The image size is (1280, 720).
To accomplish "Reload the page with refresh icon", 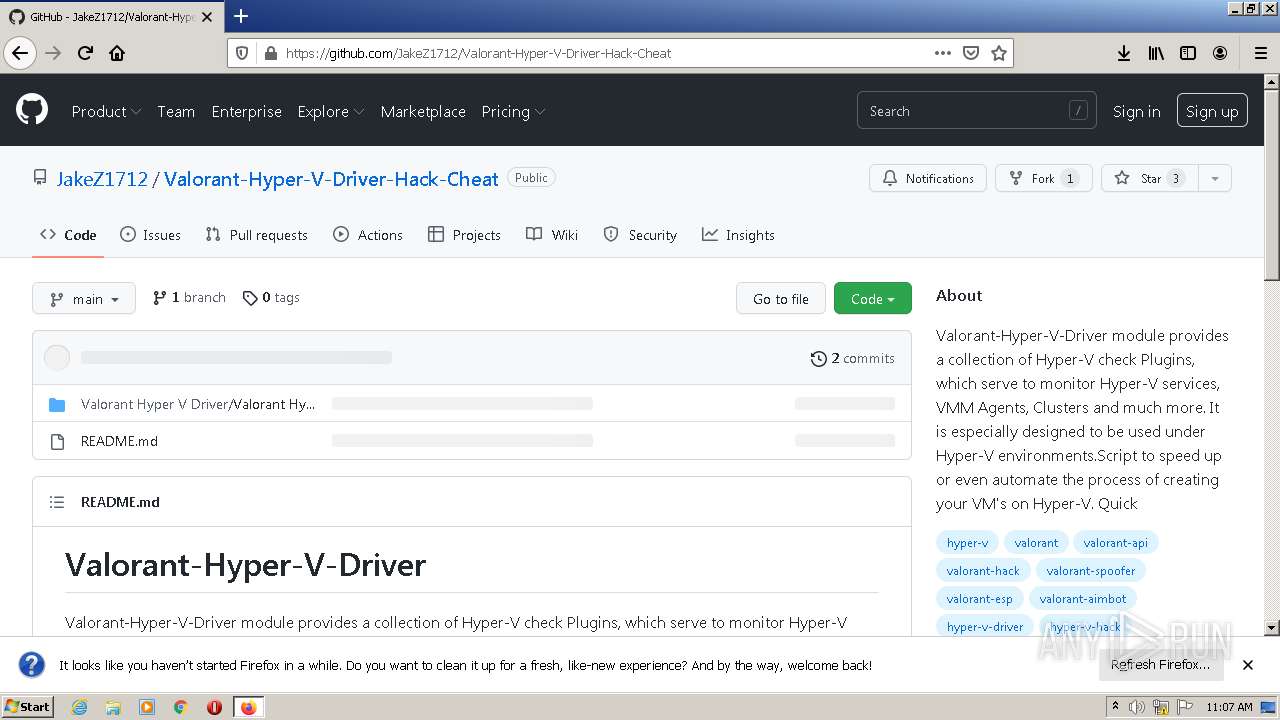I will click(x=85, y=53).
